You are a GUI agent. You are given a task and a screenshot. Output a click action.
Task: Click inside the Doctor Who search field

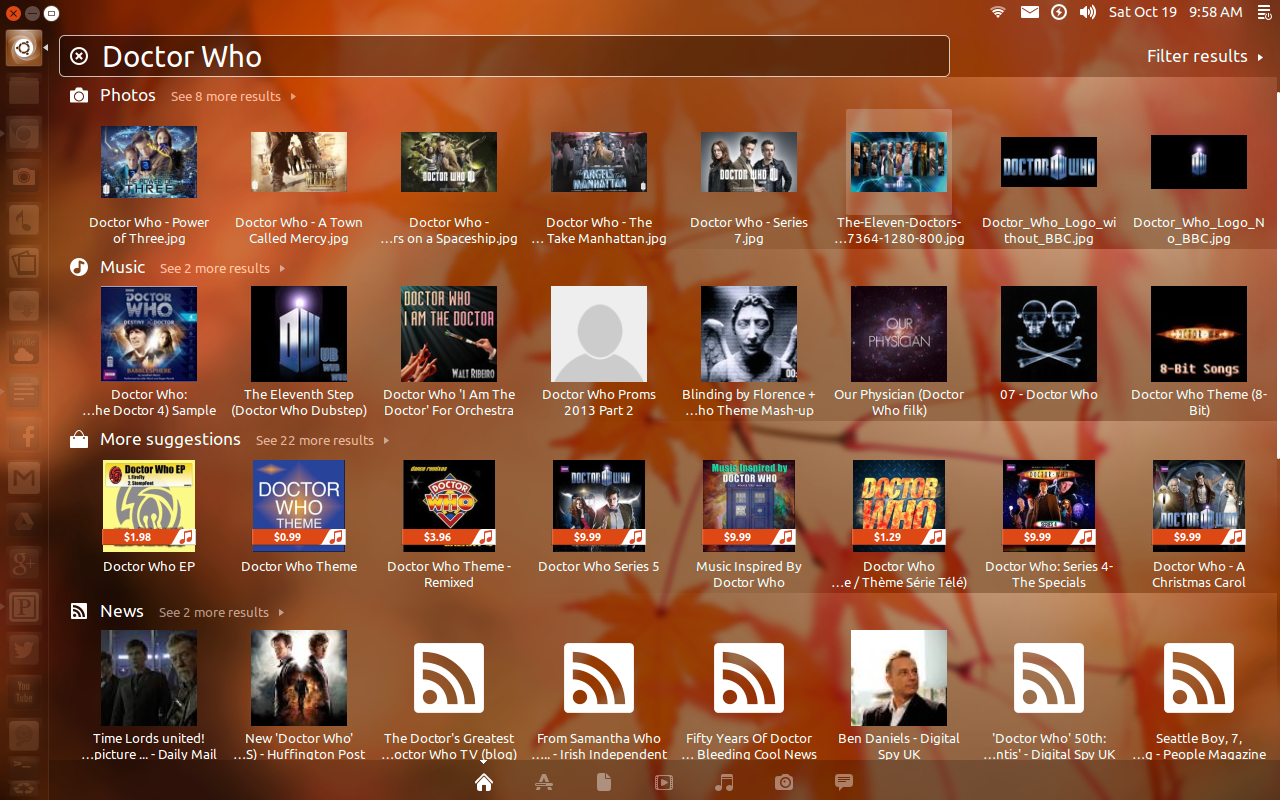[x=504, y=56]
